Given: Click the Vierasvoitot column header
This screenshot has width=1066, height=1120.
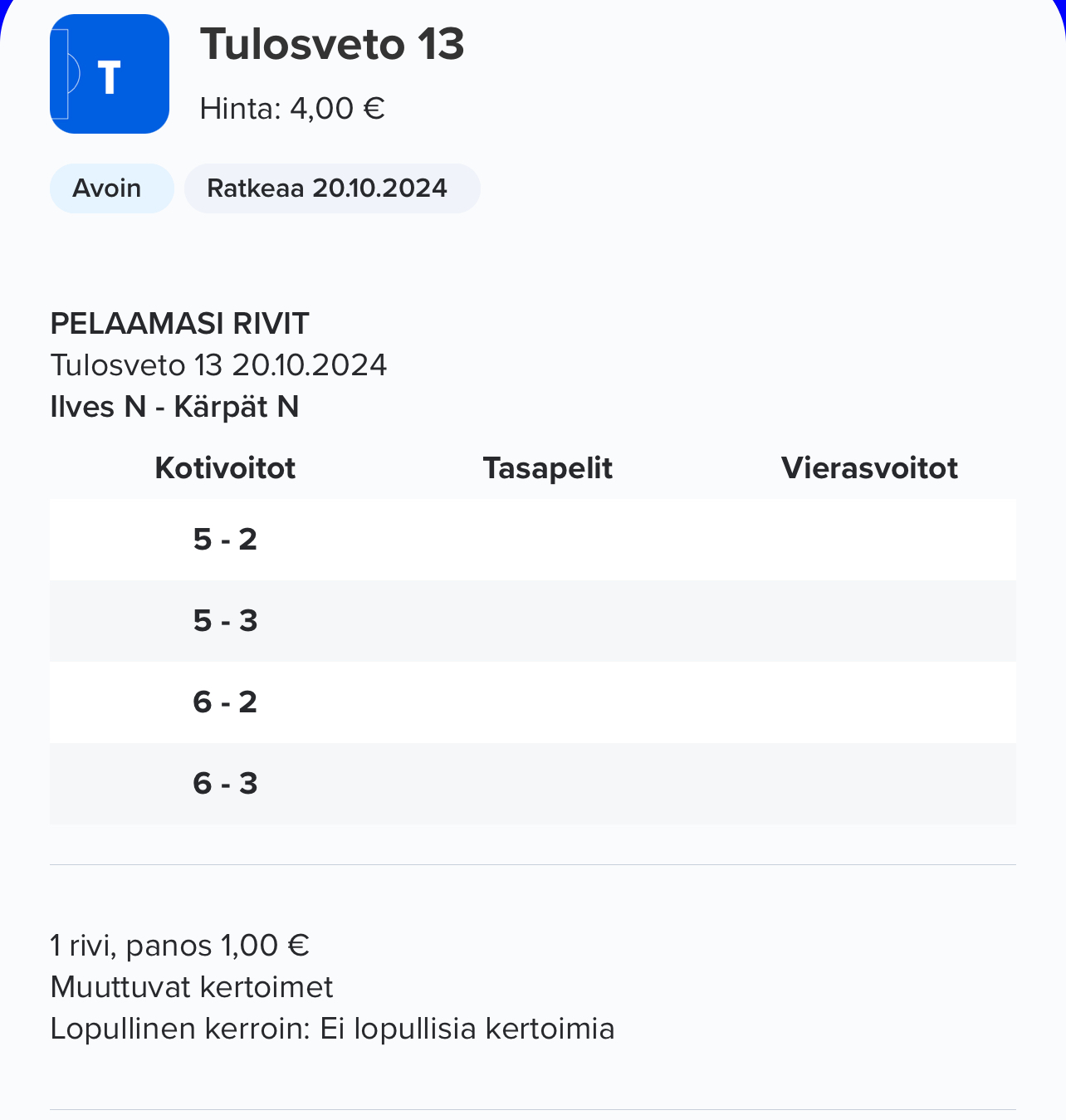Looking at the screenshot, I should tap(869, 468).
